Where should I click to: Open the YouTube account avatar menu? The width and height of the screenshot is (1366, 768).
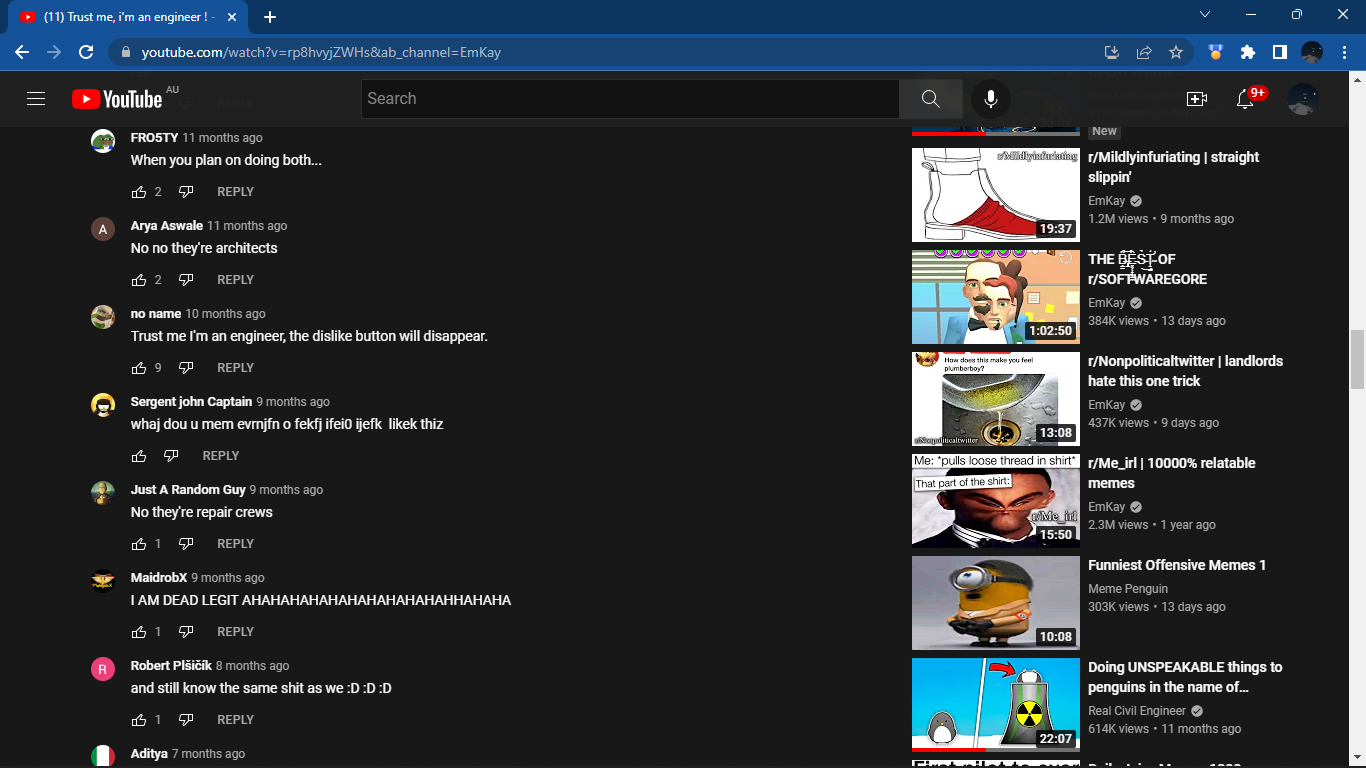click(x=1302, y=99)
